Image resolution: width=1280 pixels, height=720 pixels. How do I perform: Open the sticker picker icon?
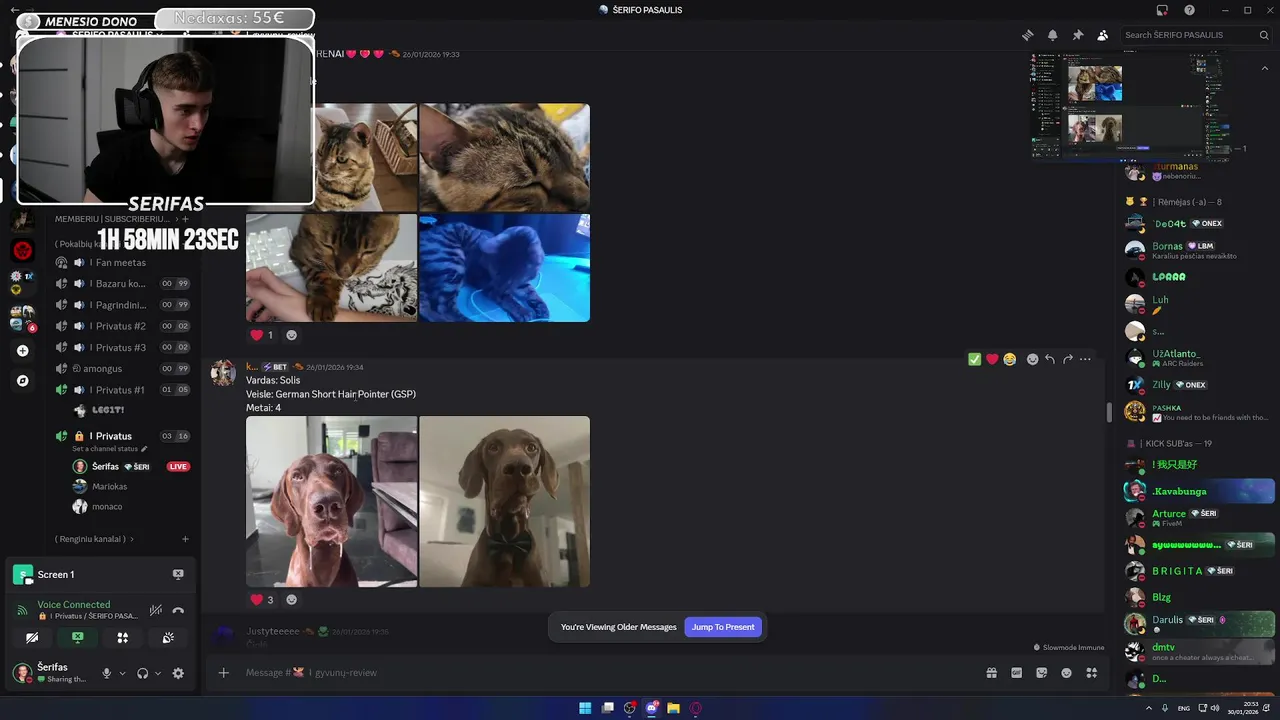pos(1041,673)
